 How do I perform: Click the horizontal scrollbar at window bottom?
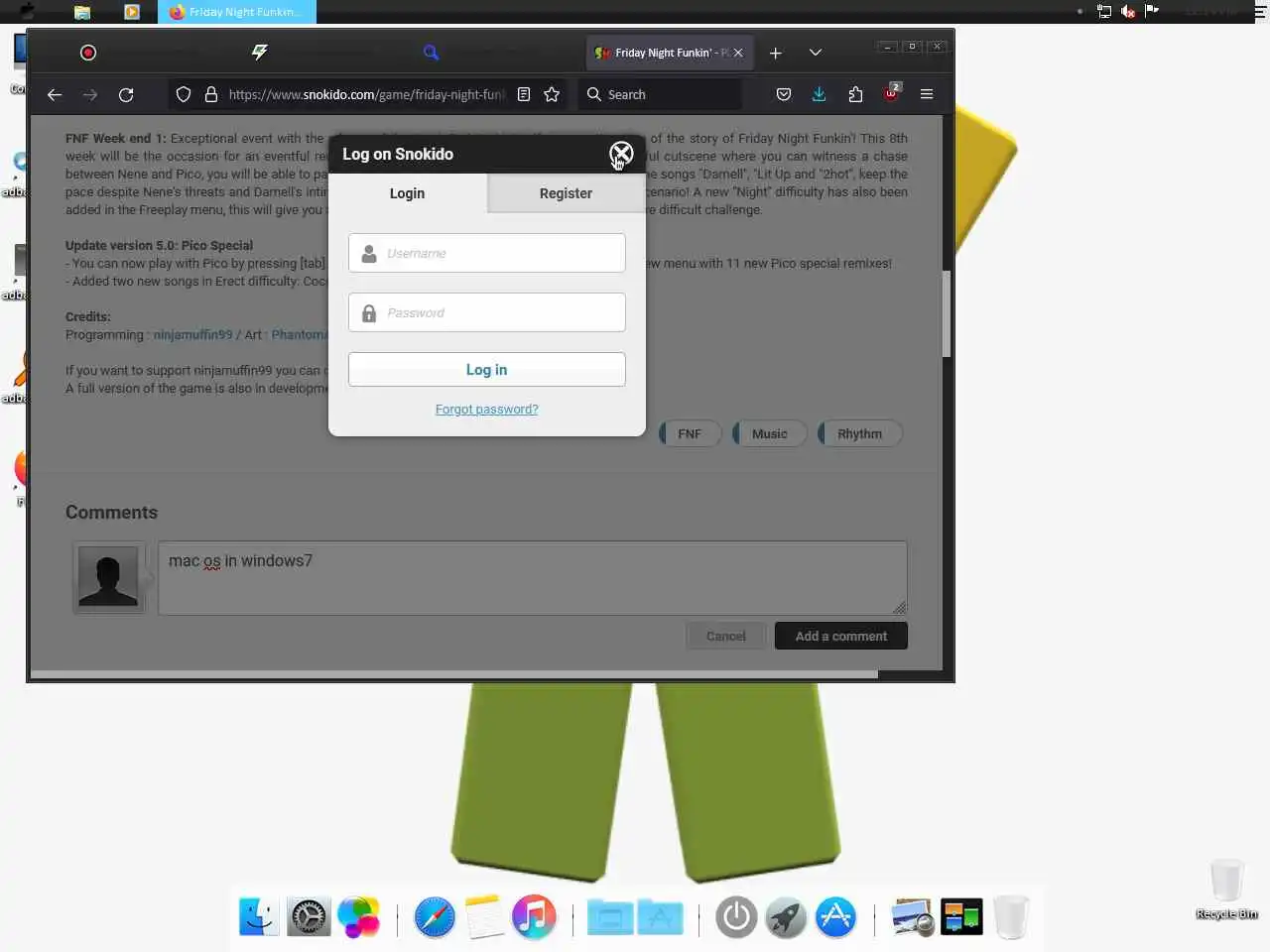point(454,674)
